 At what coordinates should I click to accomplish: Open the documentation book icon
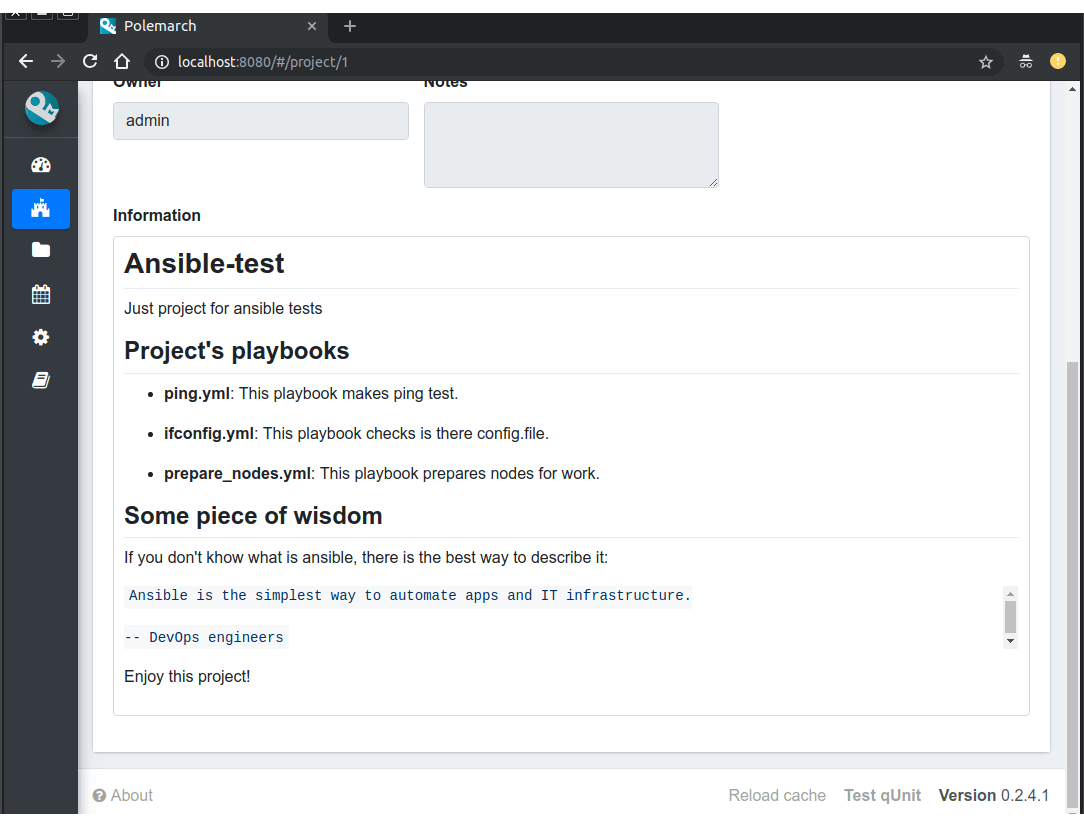(x=41, y=380)
